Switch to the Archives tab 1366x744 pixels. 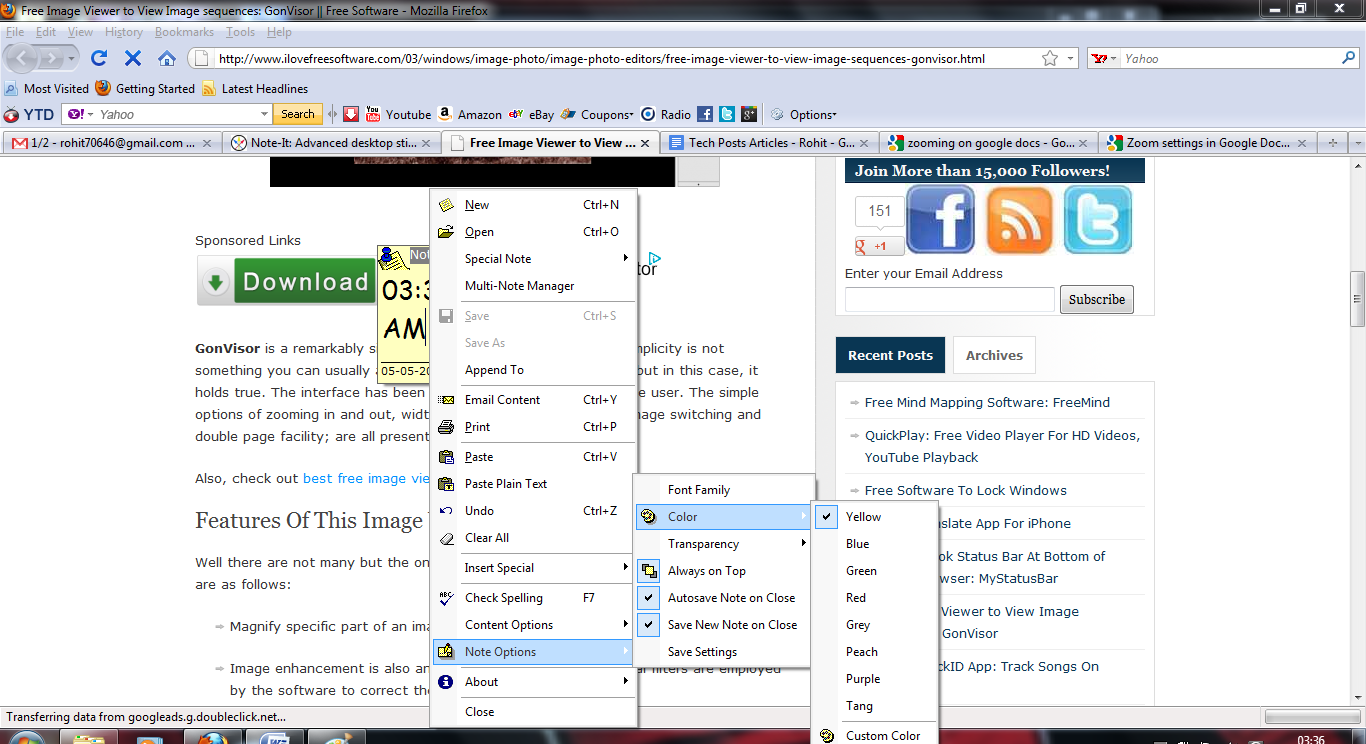(x=993, y=355)
